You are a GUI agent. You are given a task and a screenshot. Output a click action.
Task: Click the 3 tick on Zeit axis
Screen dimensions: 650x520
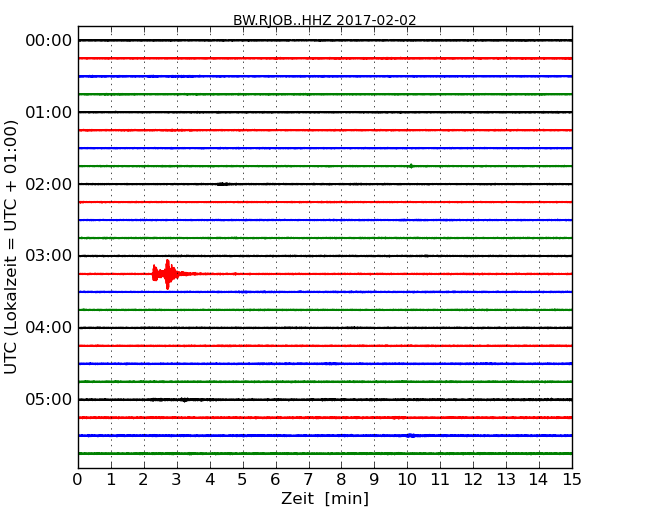click(x=177, y=480)
